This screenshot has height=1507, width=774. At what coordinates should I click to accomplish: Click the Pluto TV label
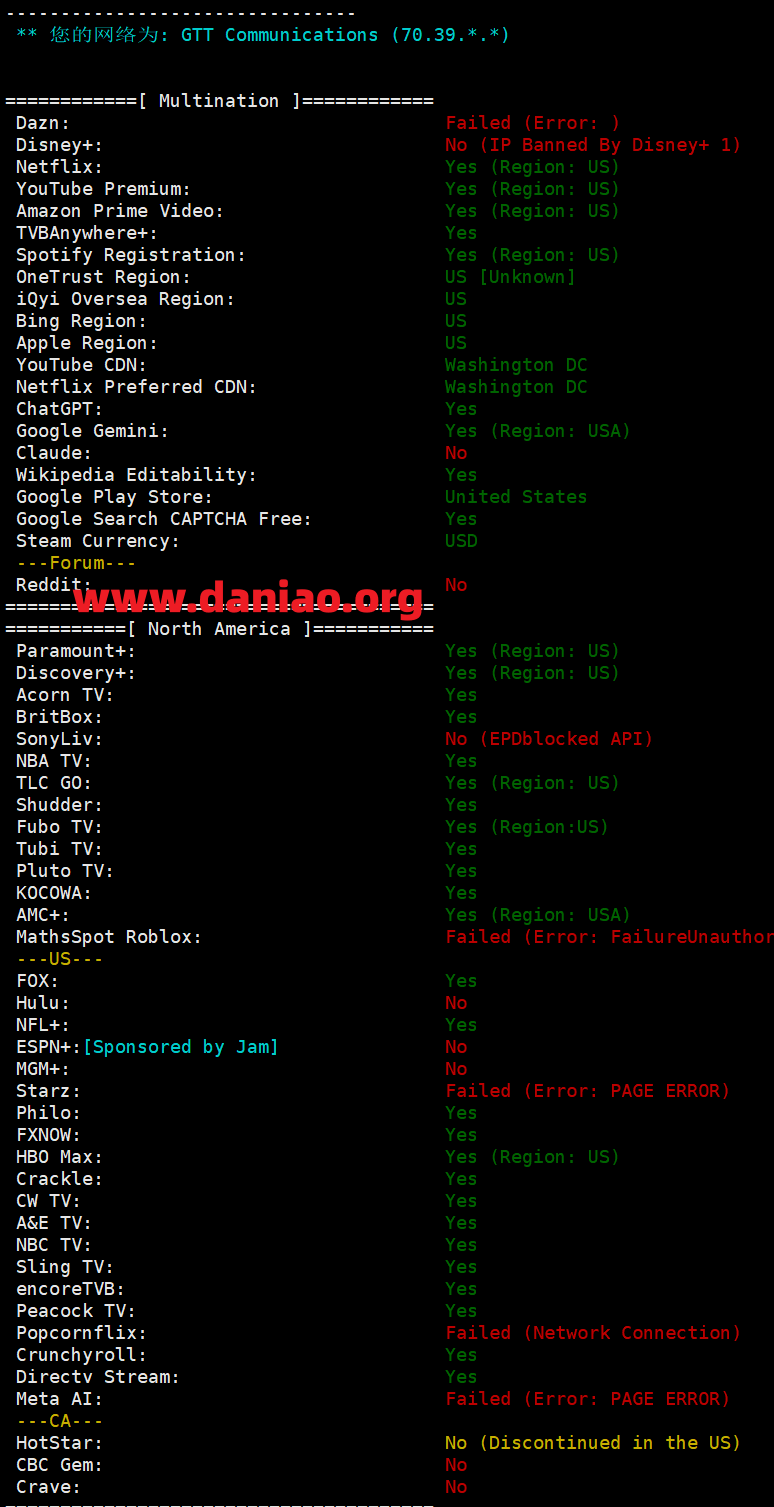[65, 871]
